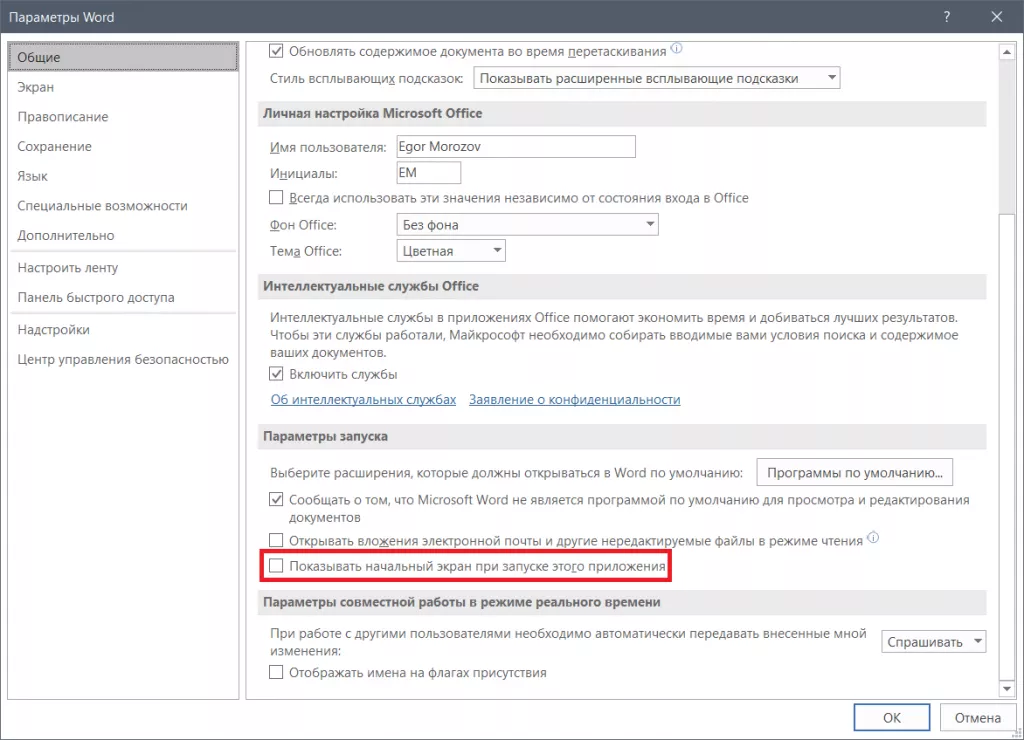Confirm settings with OK button

[891, 718]
